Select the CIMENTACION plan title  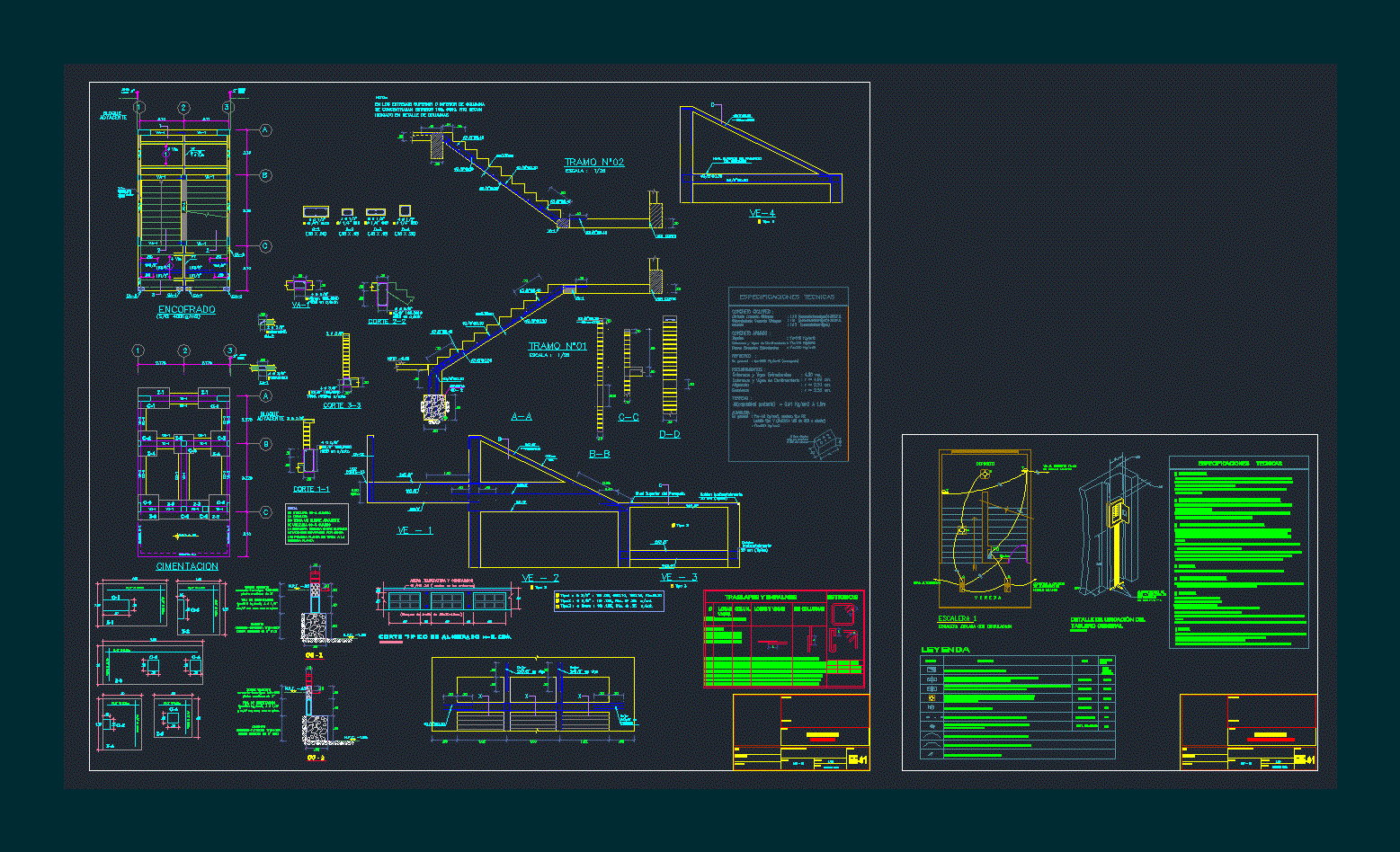pos(187,566)
